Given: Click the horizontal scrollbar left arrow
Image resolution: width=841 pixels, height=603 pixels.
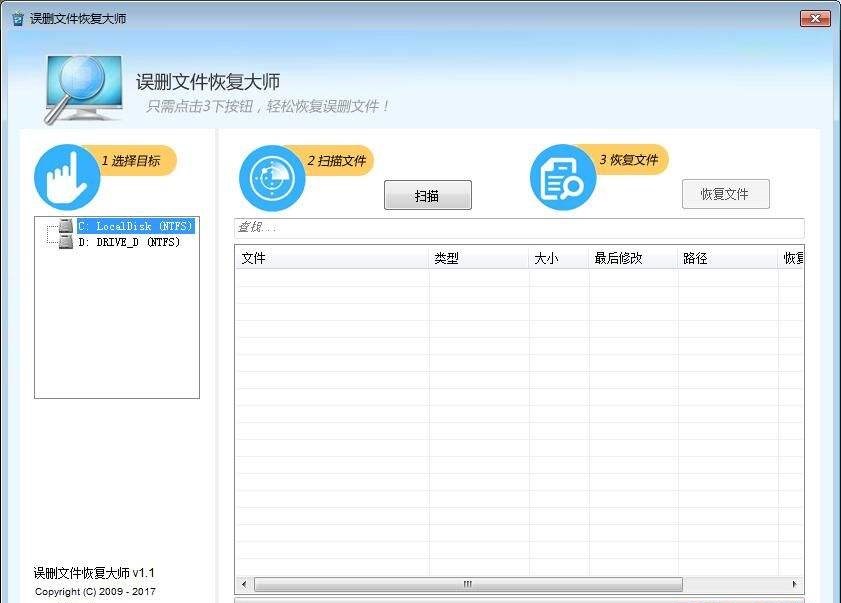Looking at the screenshot, I should (244, 584).
